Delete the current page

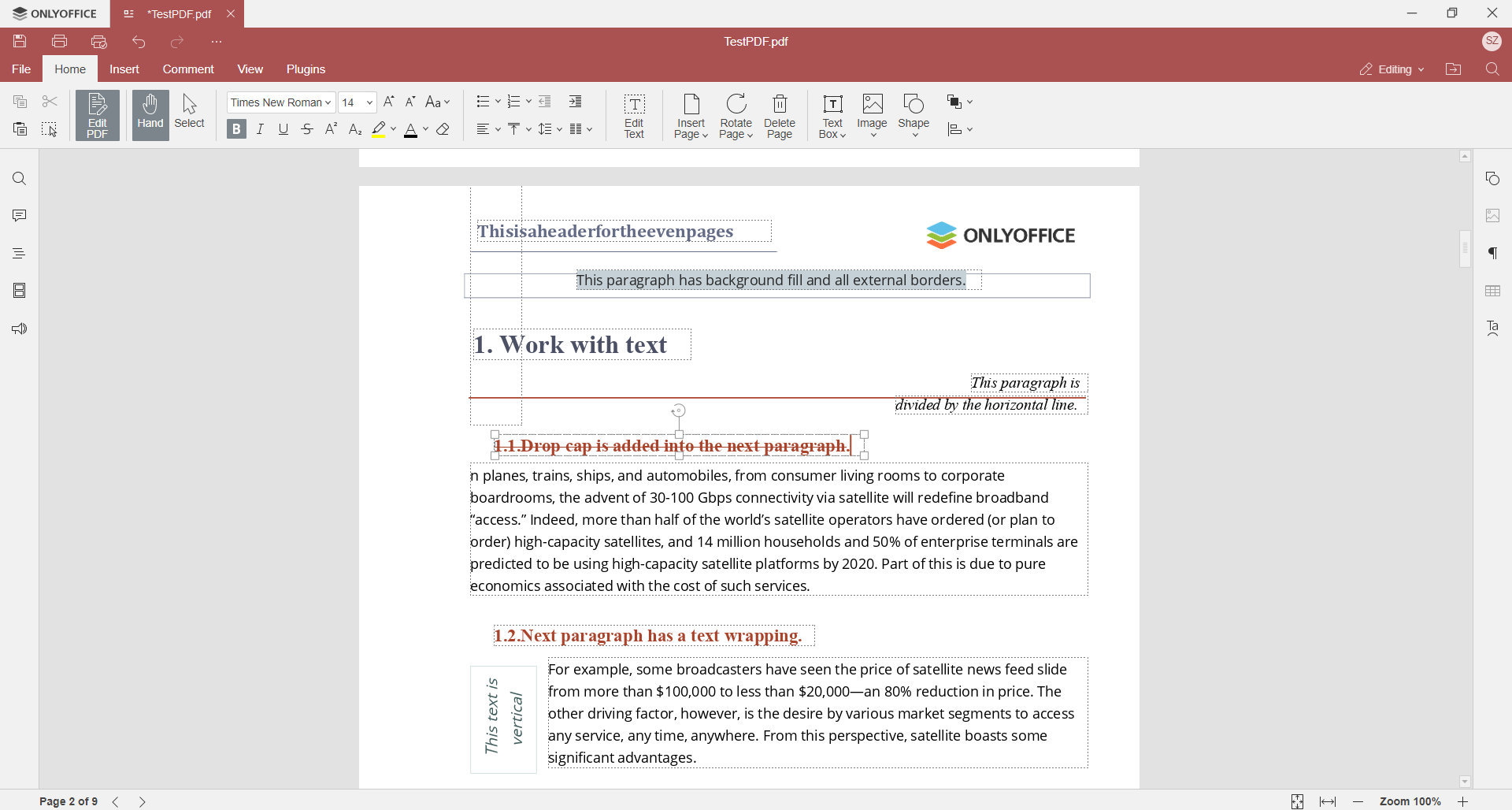(x=779, y=114)
